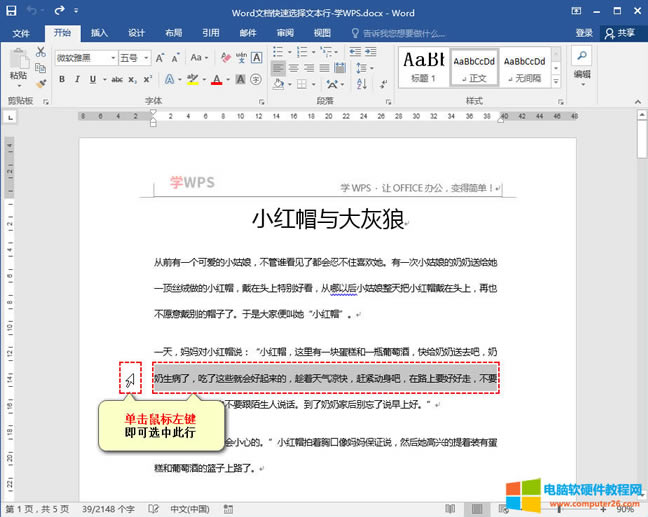The width and height of the screenshot is (648, 517).
Task: Click the 共享 (Share) button
Action: [x=620, y=33]
